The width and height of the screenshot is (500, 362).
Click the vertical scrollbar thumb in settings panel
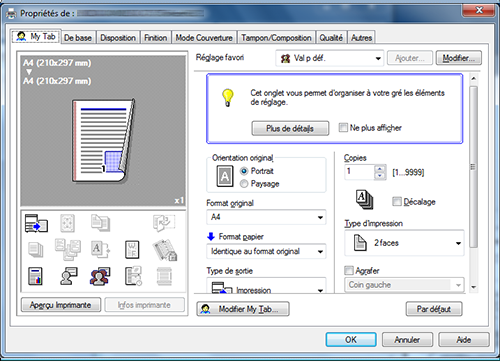(x=473, y=167)
